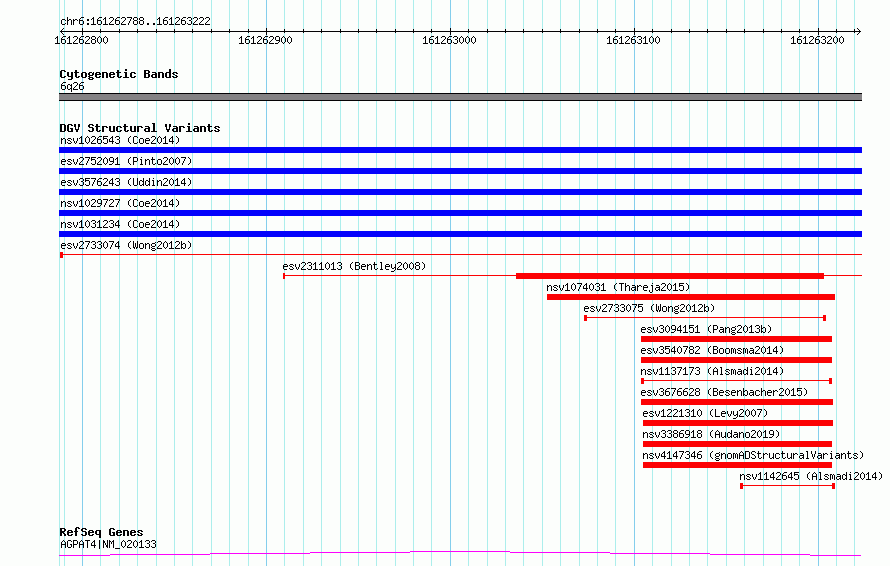Click the RefSeq Genes track title
The image size is (890, 566).
pyautogui.click(x=101, y=533)
